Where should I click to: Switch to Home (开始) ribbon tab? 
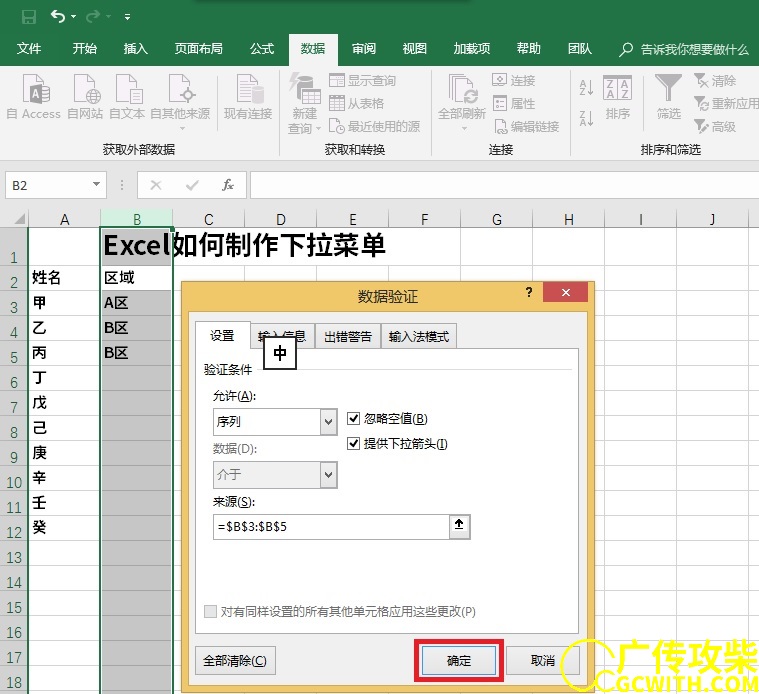click(x=85, y=48)
